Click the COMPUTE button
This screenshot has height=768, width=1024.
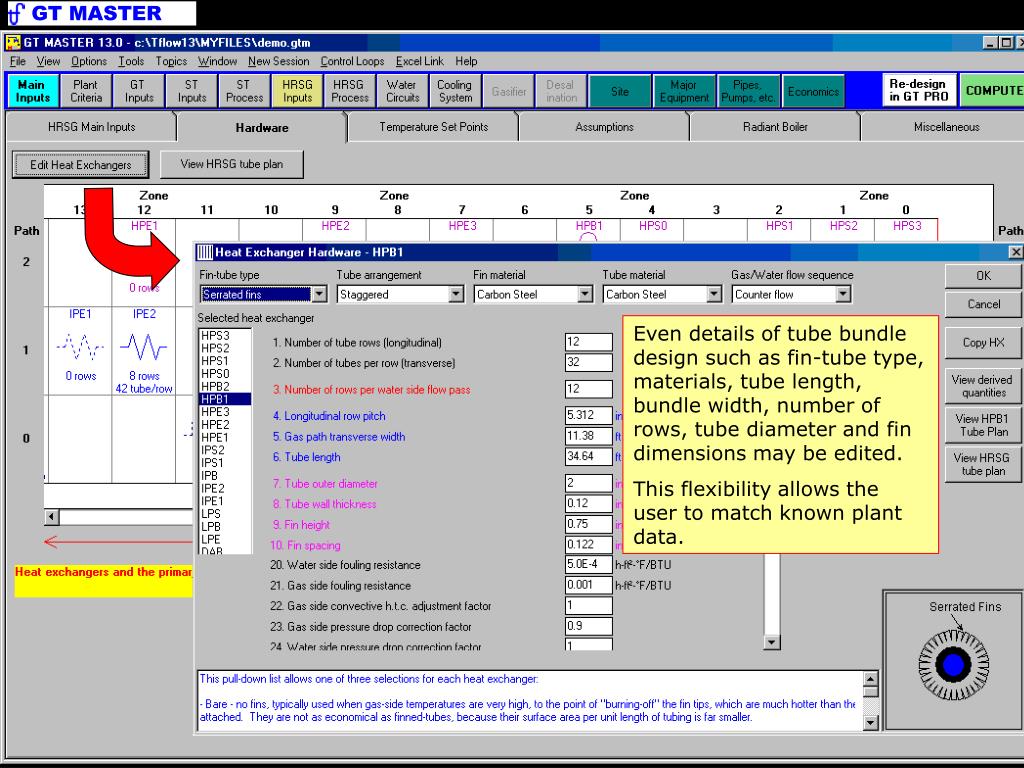(x=993, y=90)
